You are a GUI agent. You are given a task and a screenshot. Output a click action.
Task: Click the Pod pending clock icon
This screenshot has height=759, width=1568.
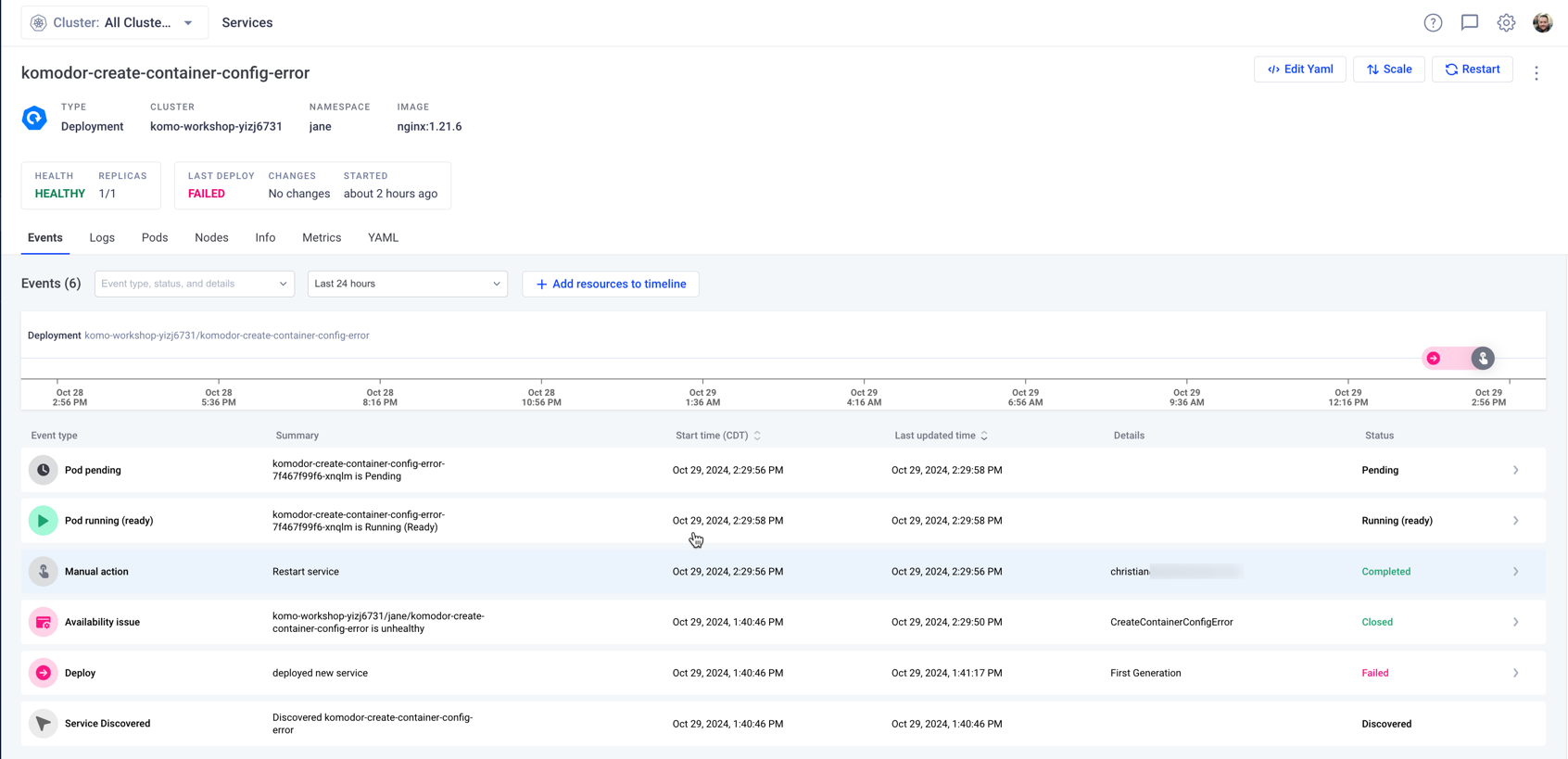point(43,470)
